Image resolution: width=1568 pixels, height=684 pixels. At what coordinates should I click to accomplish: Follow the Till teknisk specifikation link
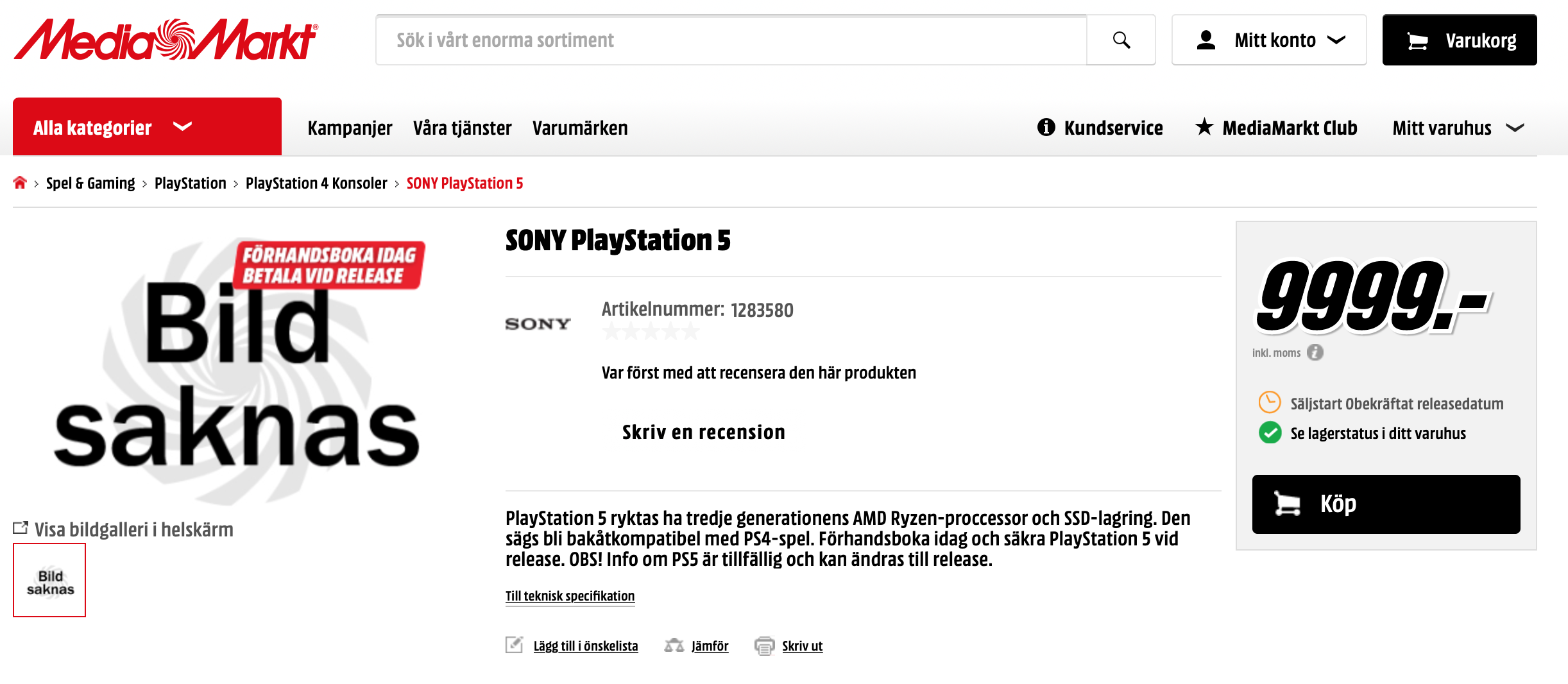[x=570, y=596]
